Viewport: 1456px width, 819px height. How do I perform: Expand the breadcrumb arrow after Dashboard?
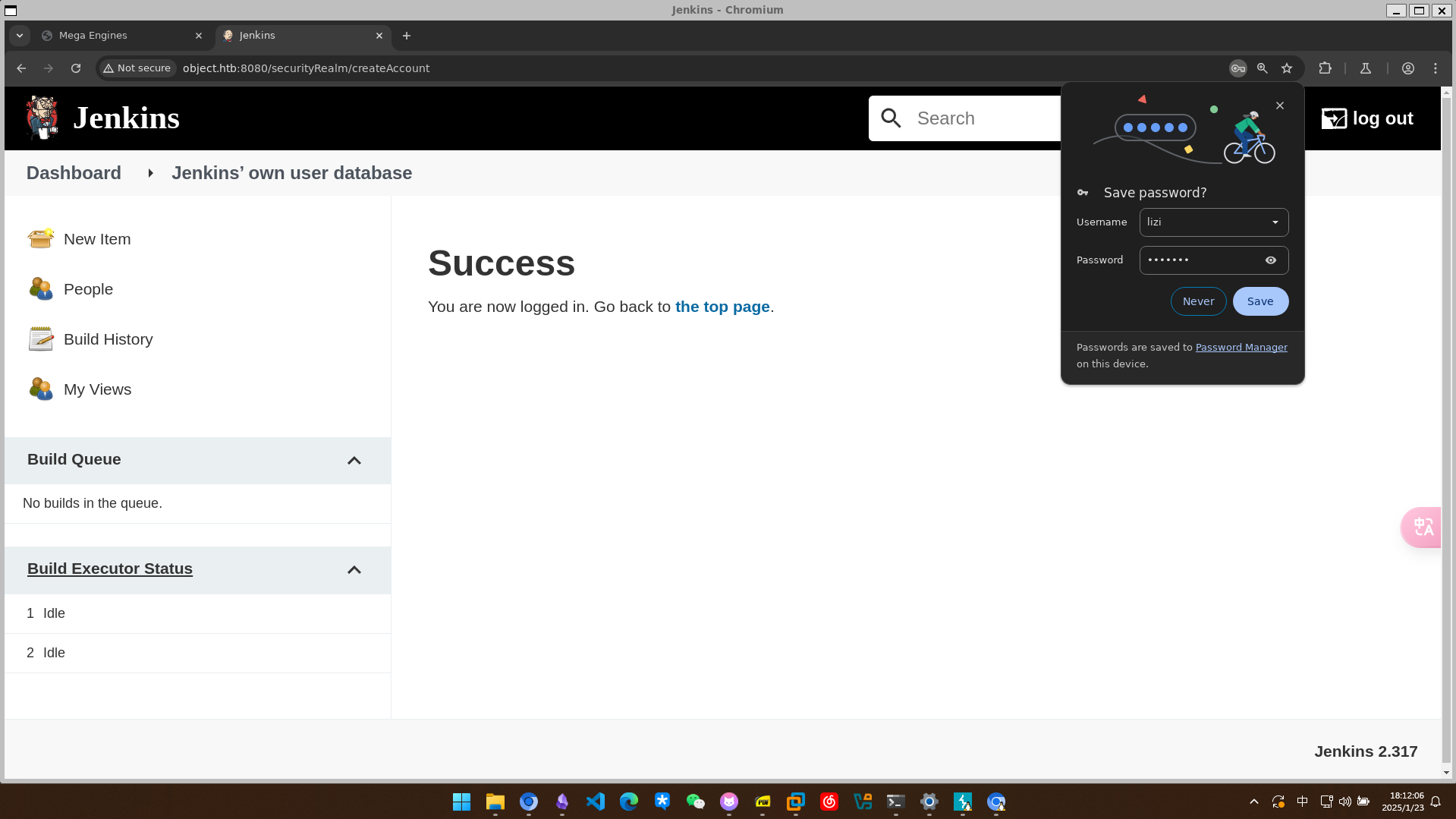[150, 173]
